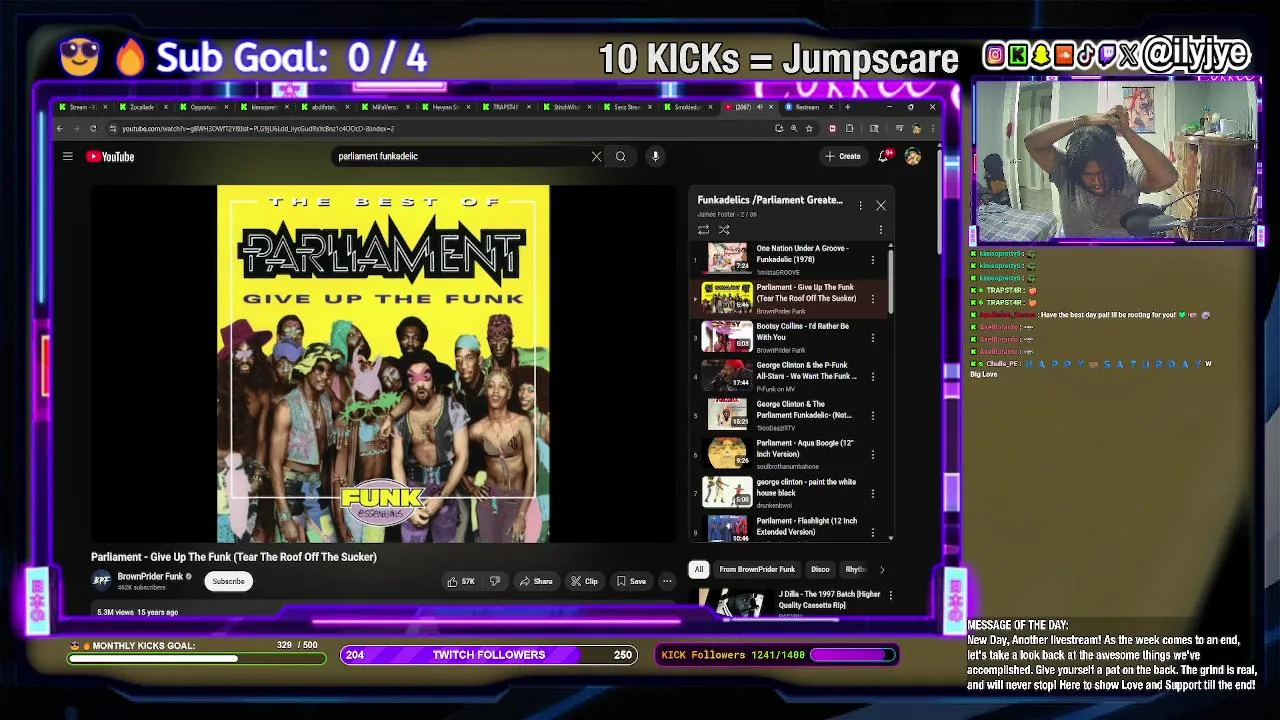Open options for One Nation Under A Groove
1280x720 pixels.
(x=872, y=260)
